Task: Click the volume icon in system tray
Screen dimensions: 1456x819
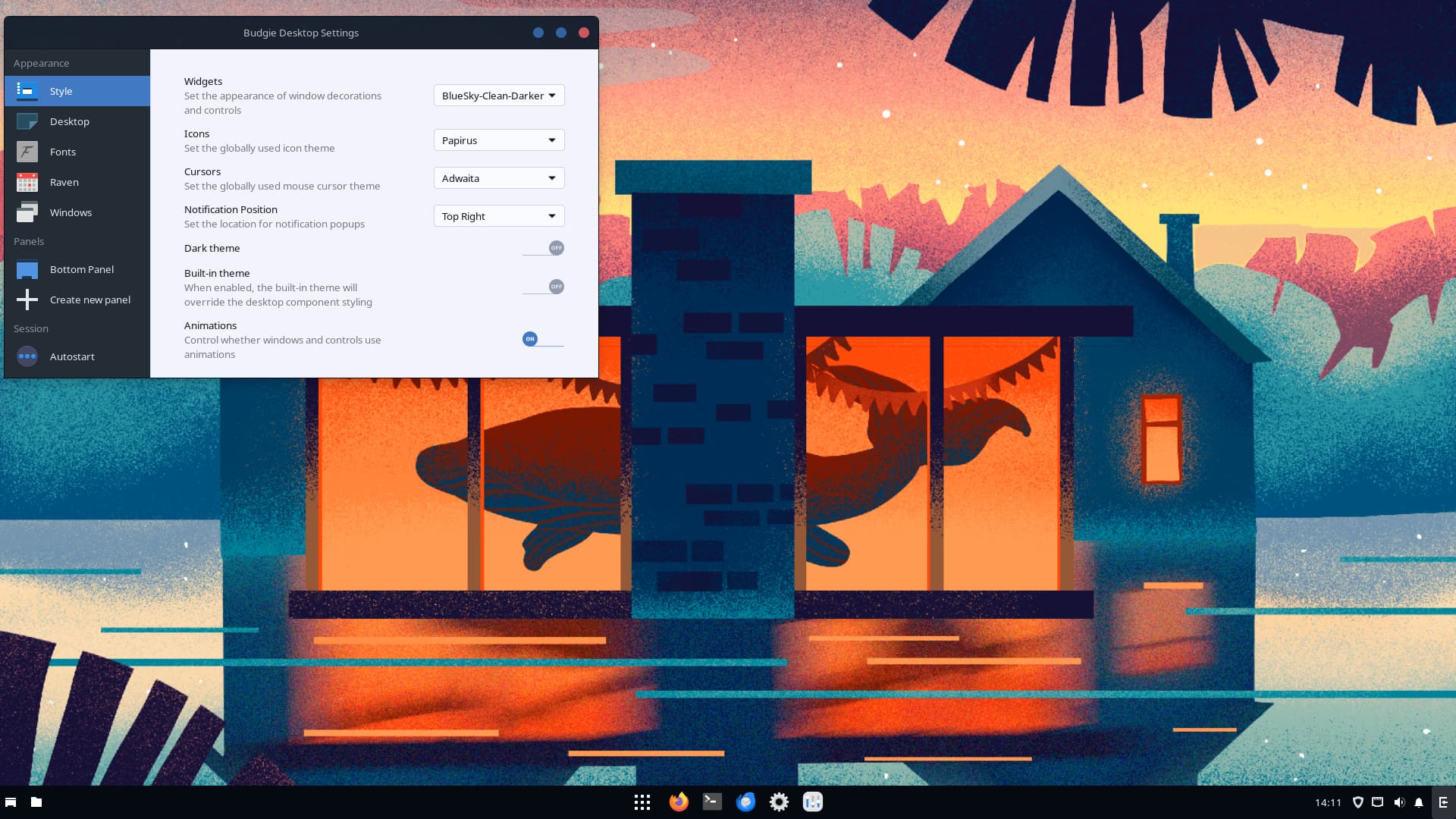Action: coord(1398,802)
